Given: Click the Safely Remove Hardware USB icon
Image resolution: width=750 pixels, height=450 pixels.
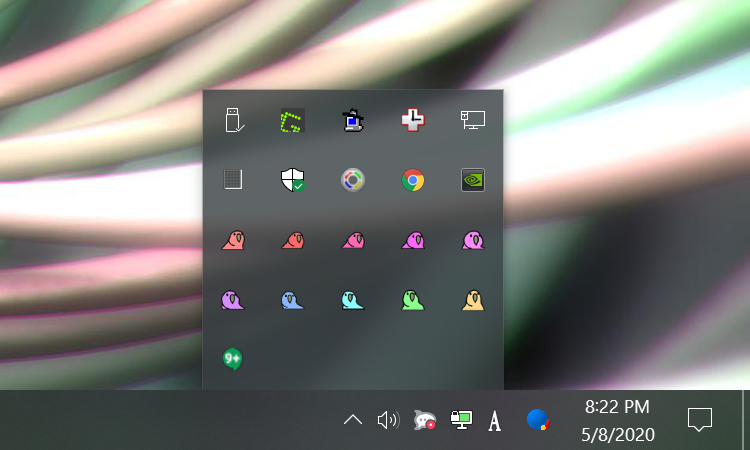Looking at the screenshot, I should click(x=233, y=120).
